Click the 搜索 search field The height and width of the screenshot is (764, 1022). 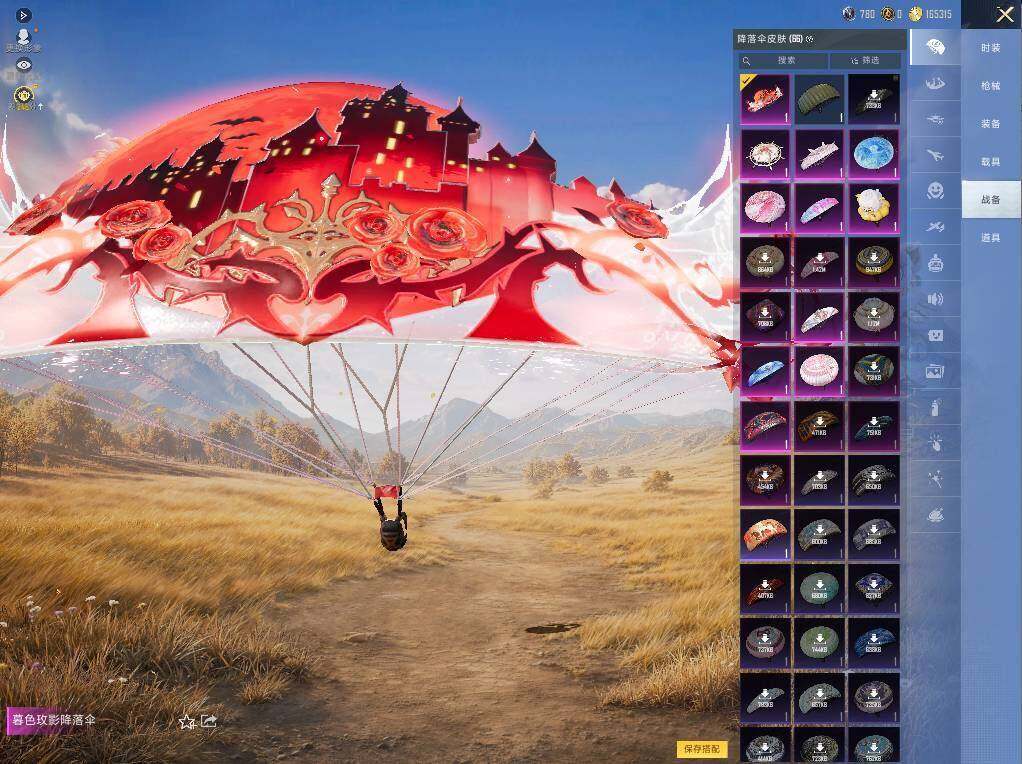[x=784, y=60]
